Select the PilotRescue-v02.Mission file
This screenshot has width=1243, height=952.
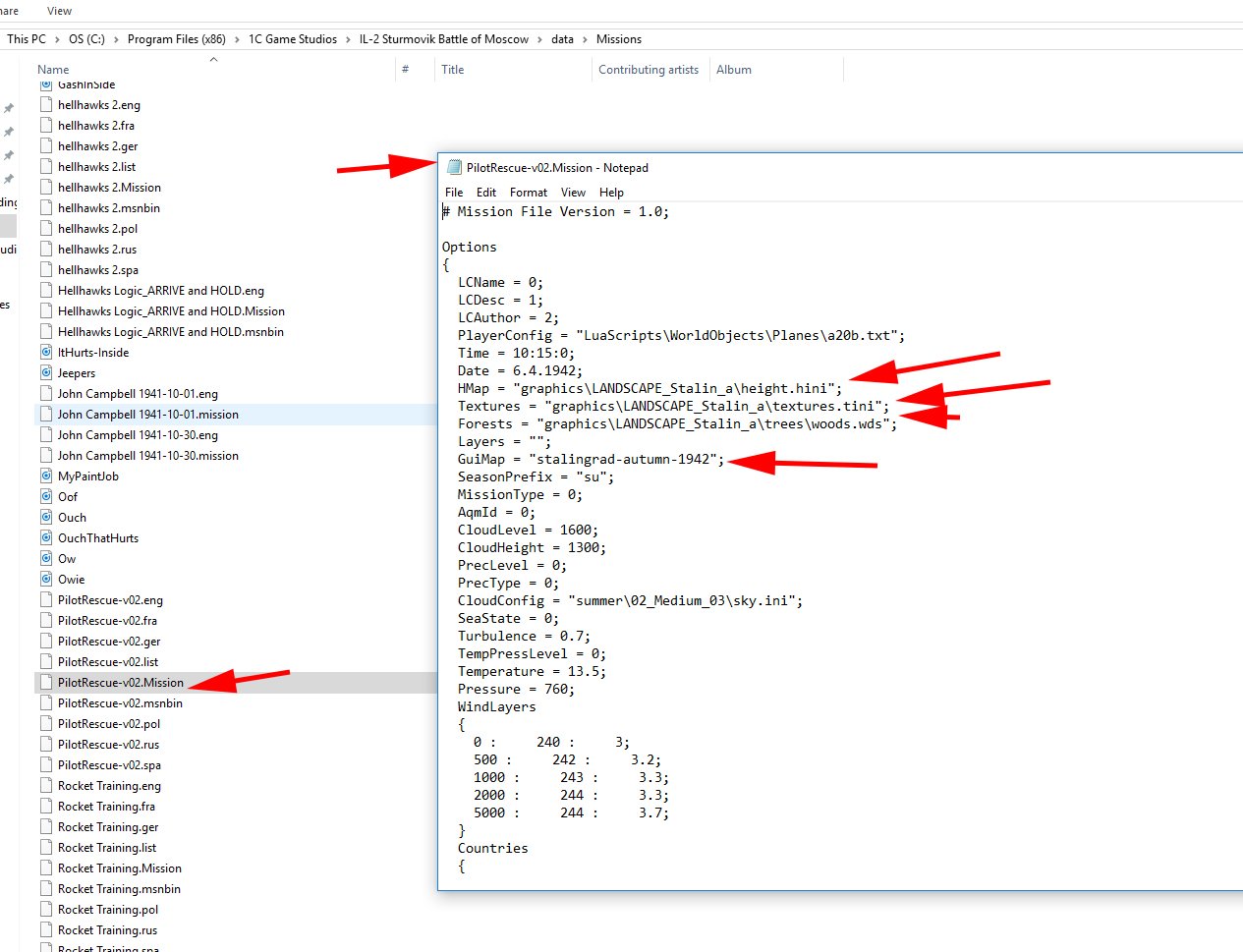coord(120,683)
